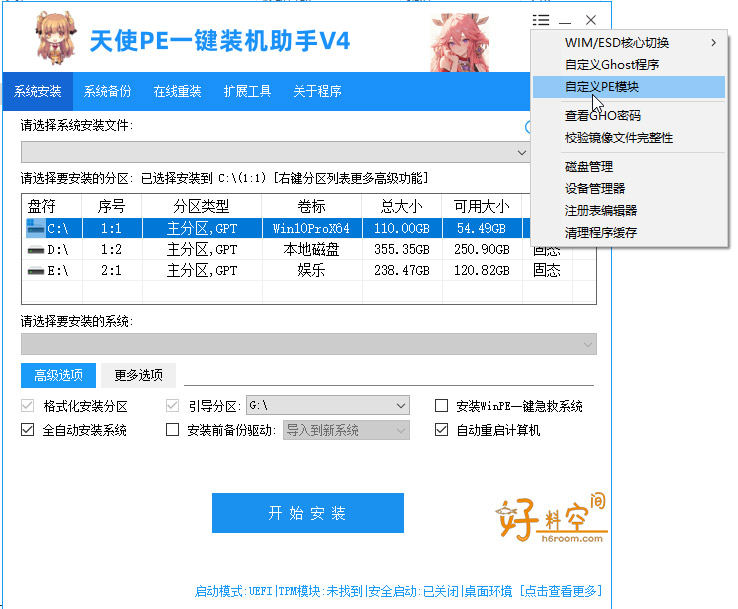Select the 更多选项 tab button
This screenshot has width=738, height=609.
(138, 375)
